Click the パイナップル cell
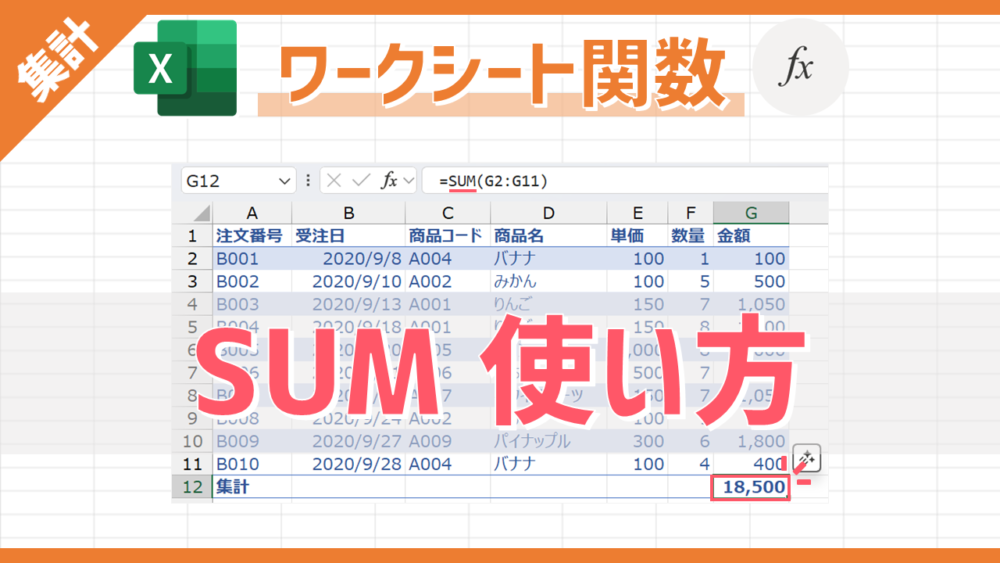1000x563 pixels. (x=548, y=441)
